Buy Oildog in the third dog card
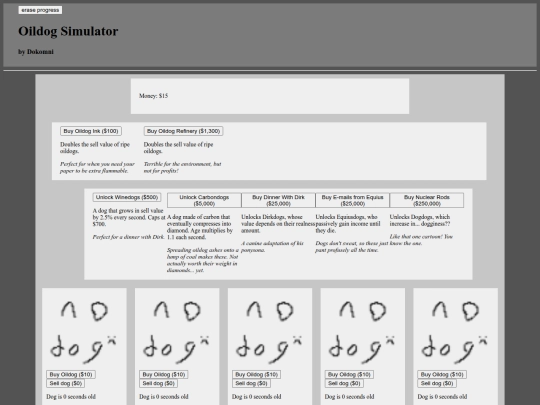540x405 pixels. tap(257, 374)
